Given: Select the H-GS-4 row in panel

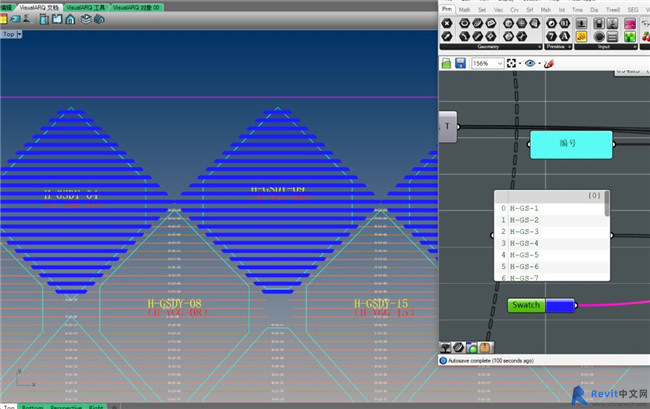Looking at the screenshot, I should point(551,243).
